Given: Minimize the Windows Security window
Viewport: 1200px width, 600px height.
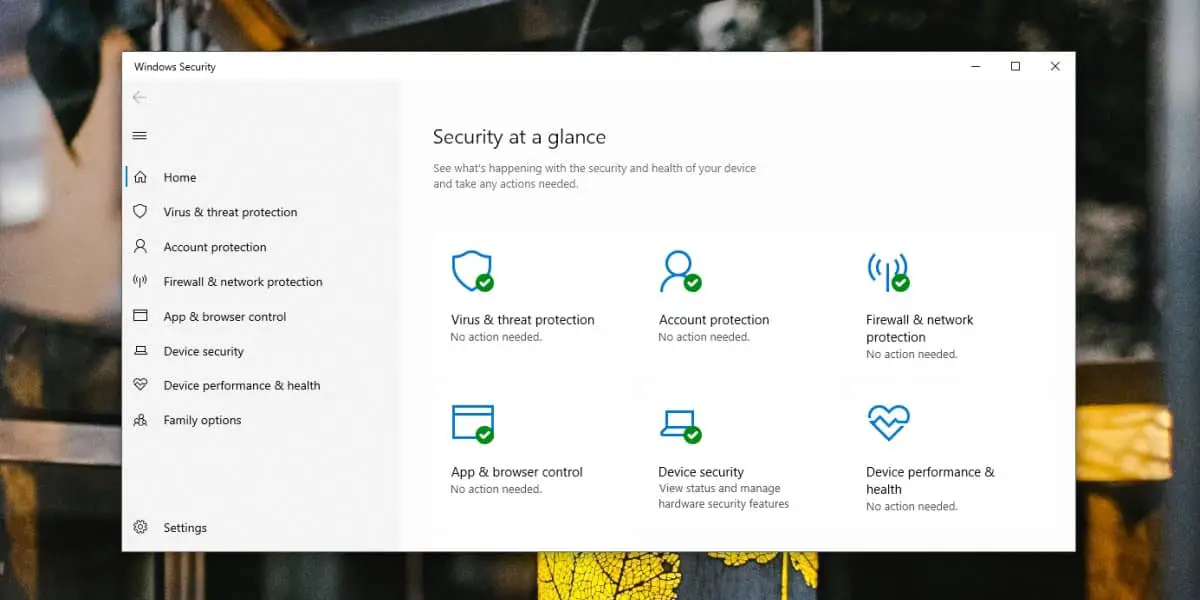Looking at the screenshot, I should pyautogui.click(x=975, y=66).
